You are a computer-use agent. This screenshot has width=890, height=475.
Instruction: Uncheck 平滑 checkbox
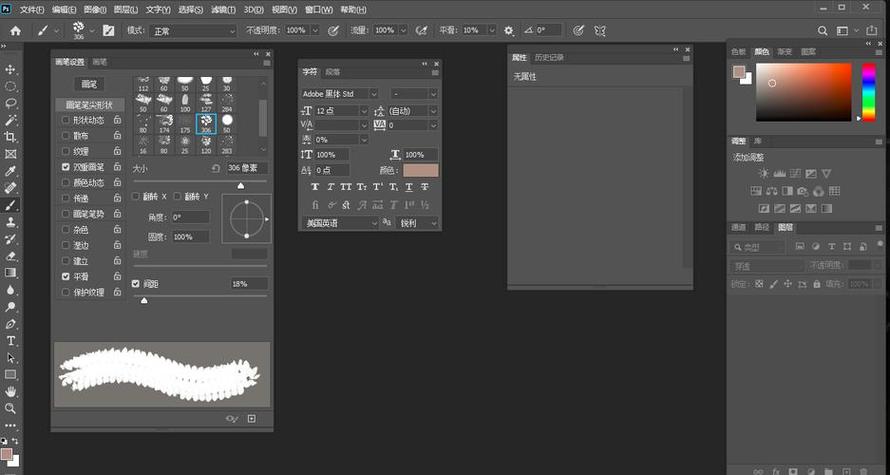[x=66, y=276]
